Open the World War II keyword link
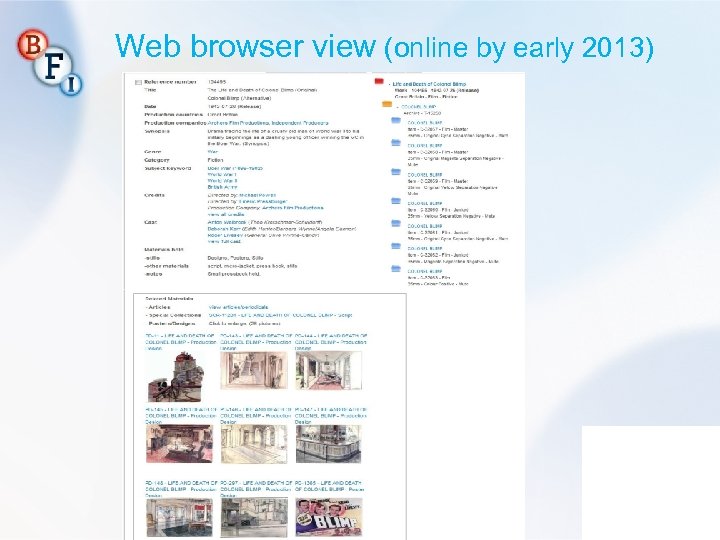The height and width of the screenshot is (540, 720). point(222,181)
